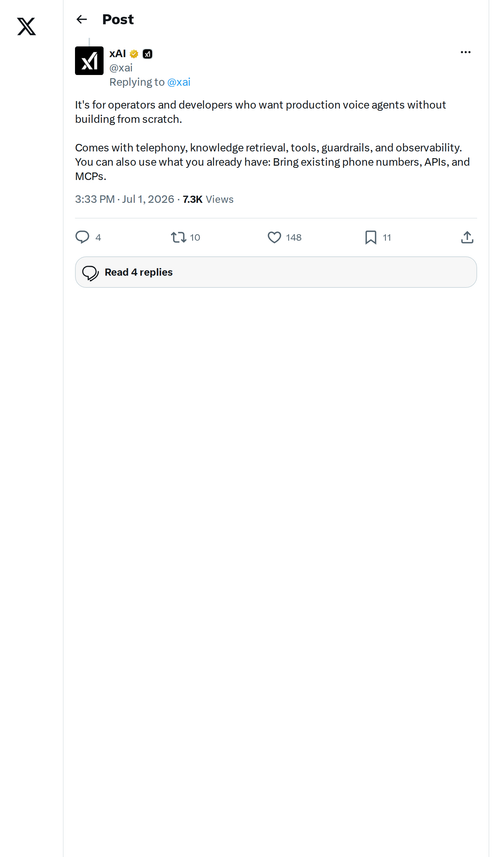The height and width of the screenshot is (857, 500).
Task: Open the 3:33 PM · Jul 1, 2026 timestamp
Action: pyautogui.click(x=125, y=199)
